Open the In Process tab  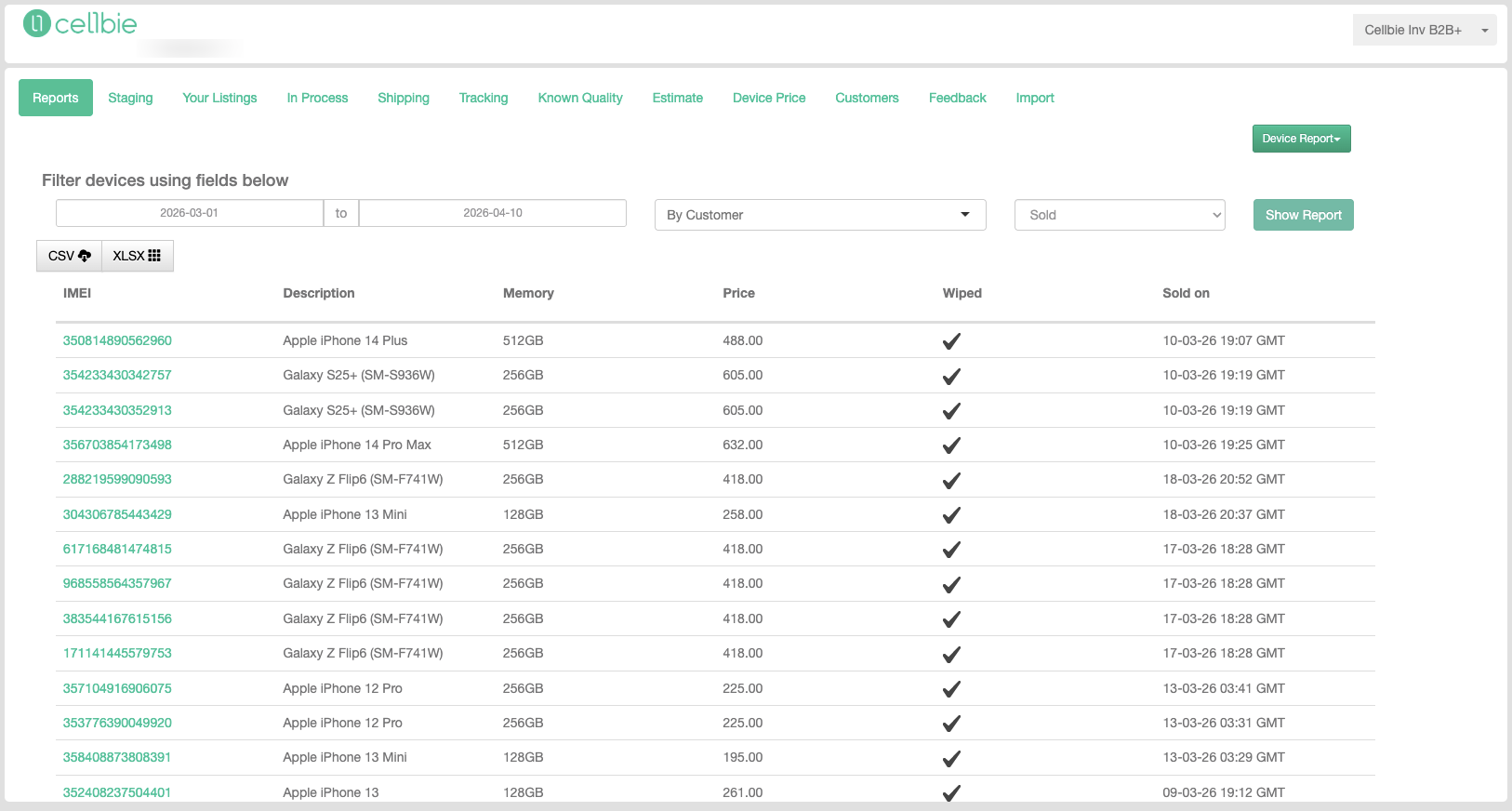click(317, 98)
